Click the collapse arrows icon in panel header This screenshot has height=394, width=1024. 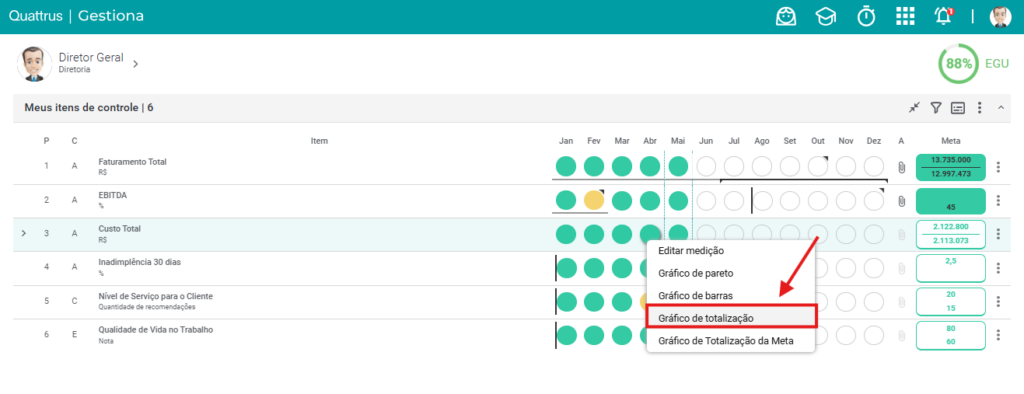coord(914,108)
